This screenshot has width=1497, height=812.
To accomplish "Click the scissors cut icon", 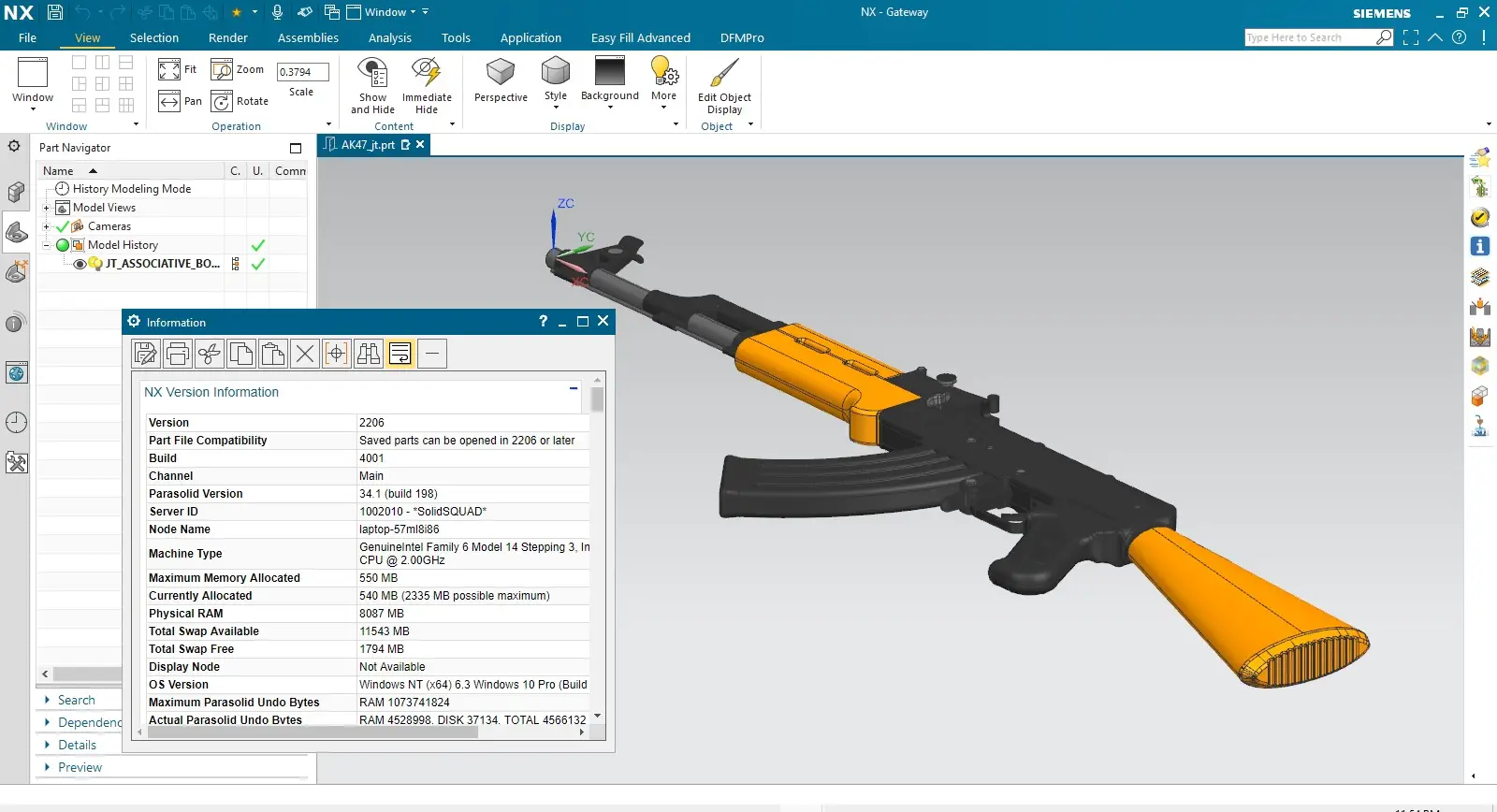I will tap(210, 354).
